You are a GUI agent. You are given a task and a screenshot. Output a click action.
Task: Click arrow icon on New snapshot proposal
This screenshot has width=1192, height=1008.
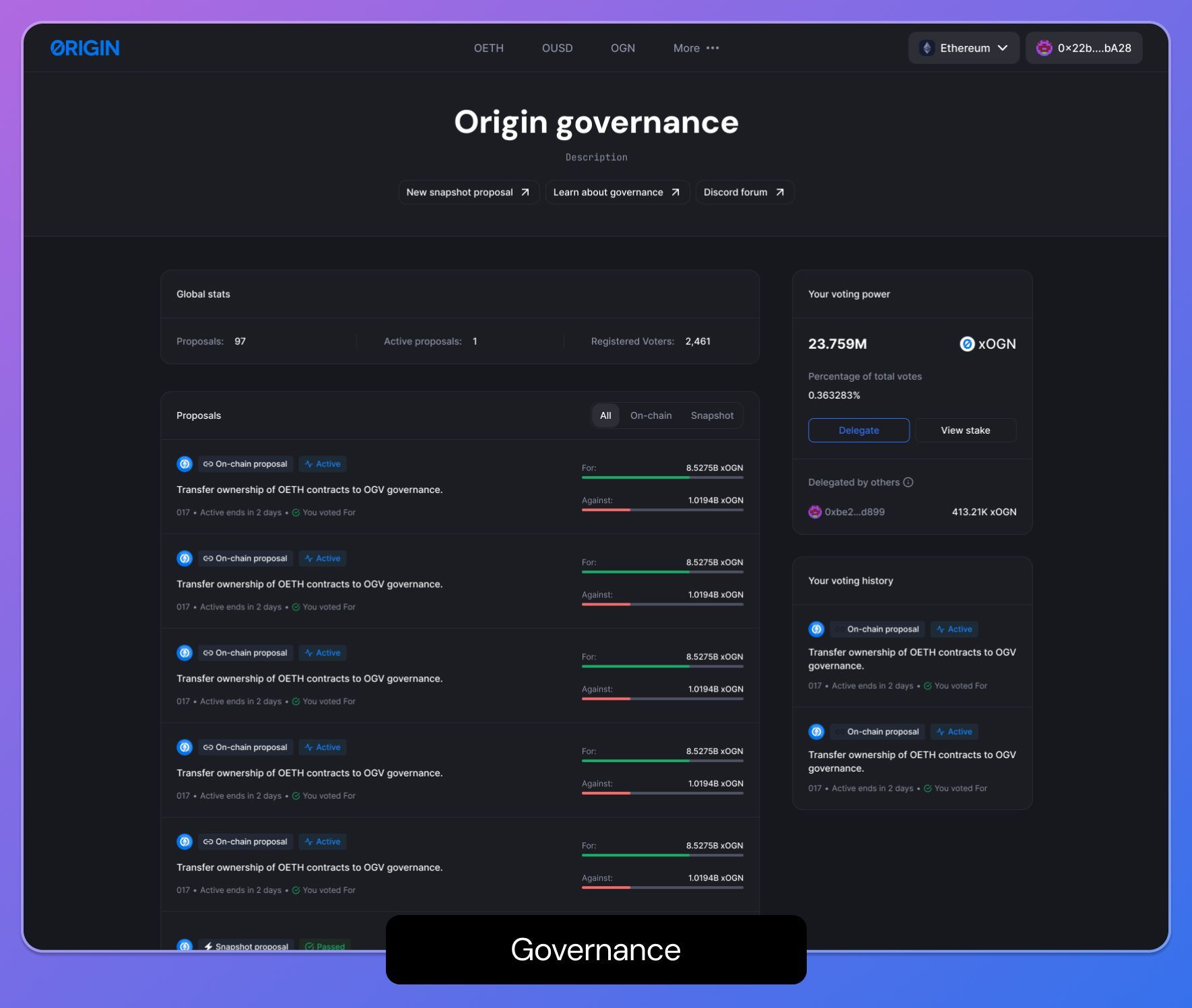pyautogui.click(x=525, y=192)
